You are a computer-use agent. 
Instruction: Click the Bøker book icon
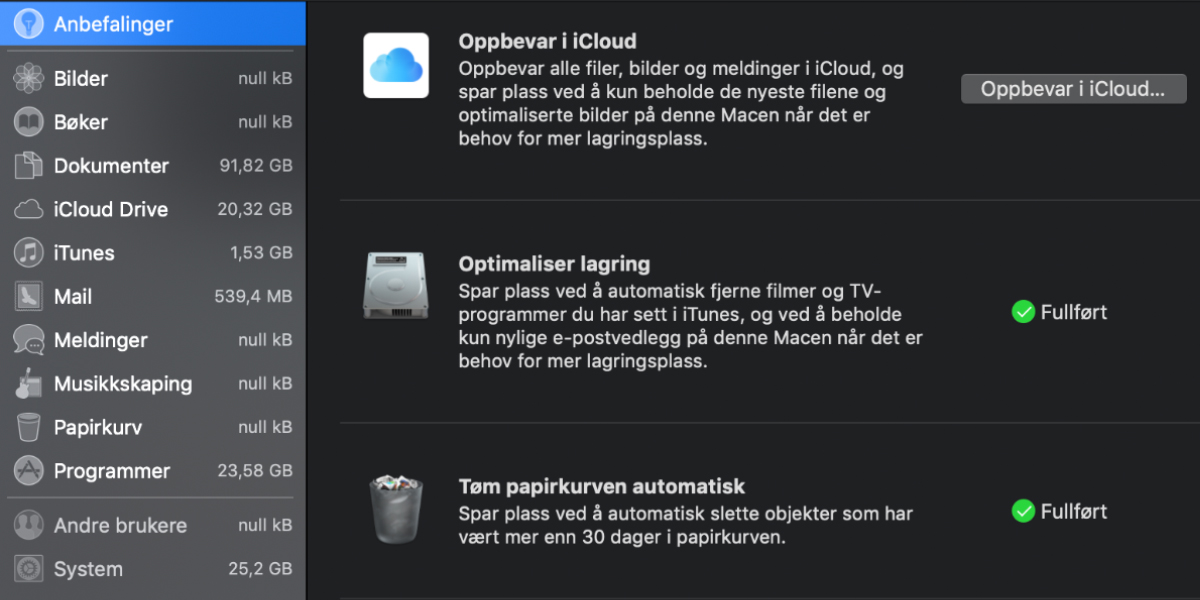tap(28, 122)
